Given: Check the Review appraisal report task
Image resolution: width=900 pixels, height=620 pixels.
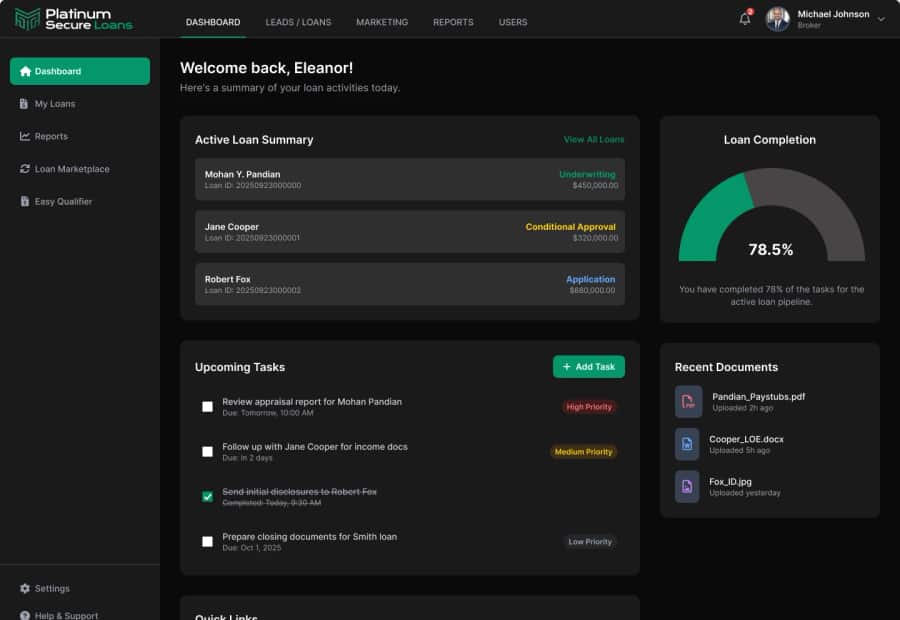Looking at the screenshot, I should 208,407.
